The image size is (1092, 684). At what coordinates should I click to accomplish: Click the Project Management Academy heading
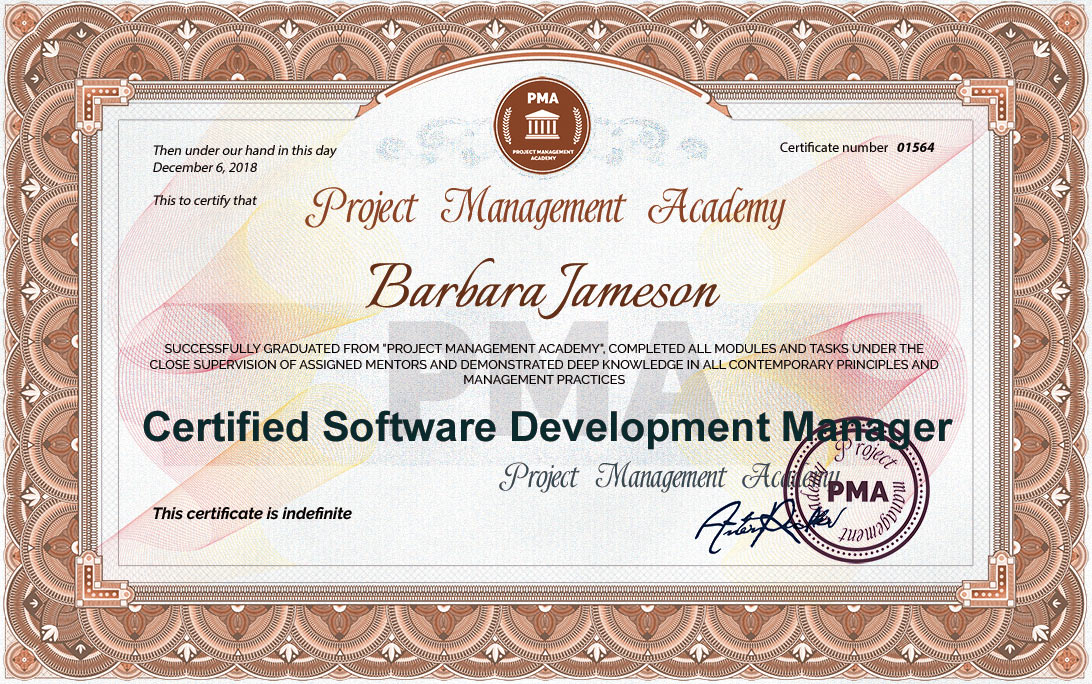point(549,205)
